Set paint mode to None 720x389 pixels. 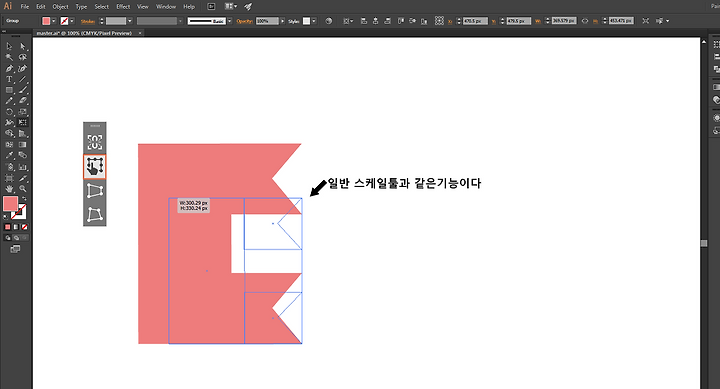click(x=24, y=227)
